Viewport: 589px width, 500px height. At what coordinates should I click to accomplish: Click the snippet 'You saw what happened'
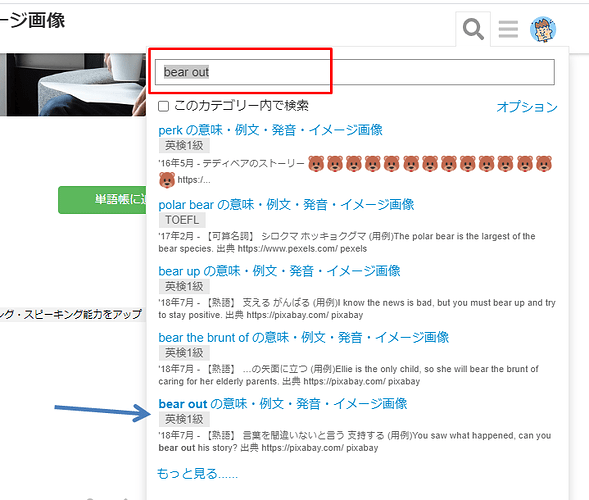click(x=355, y=442)
